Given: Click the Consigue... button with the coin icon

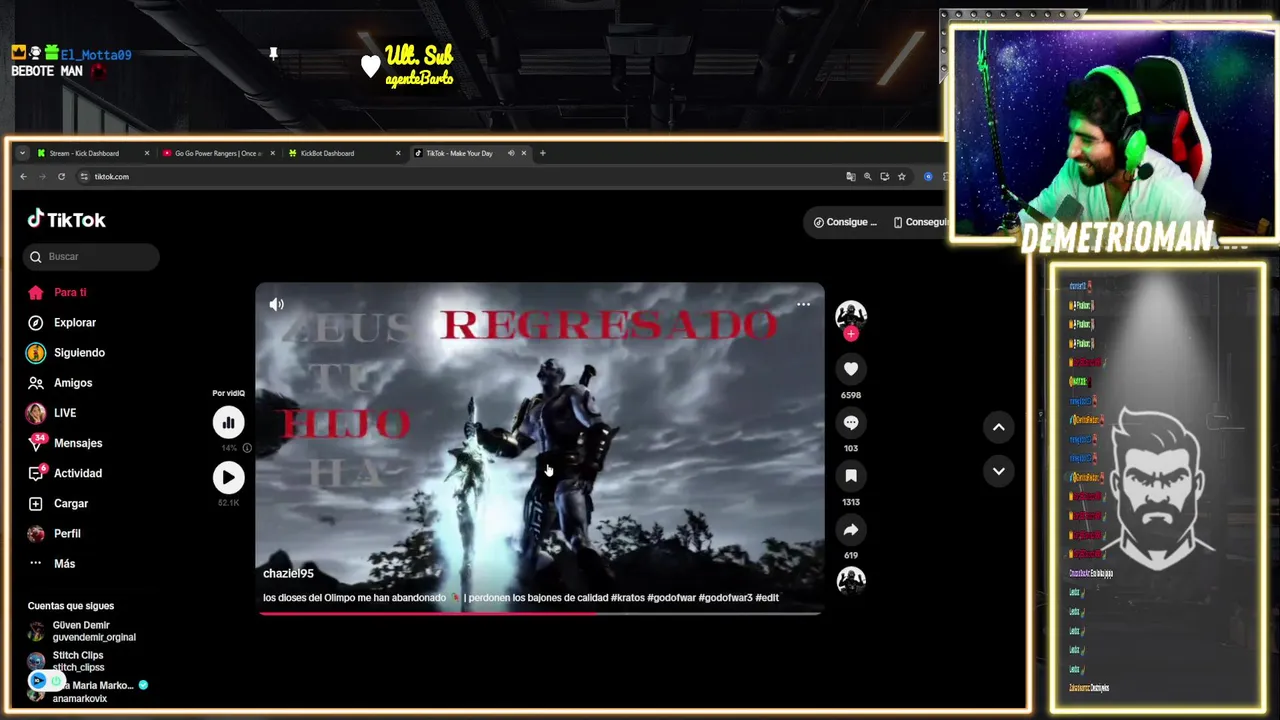Looking at the screenshot, I should 845,222.
